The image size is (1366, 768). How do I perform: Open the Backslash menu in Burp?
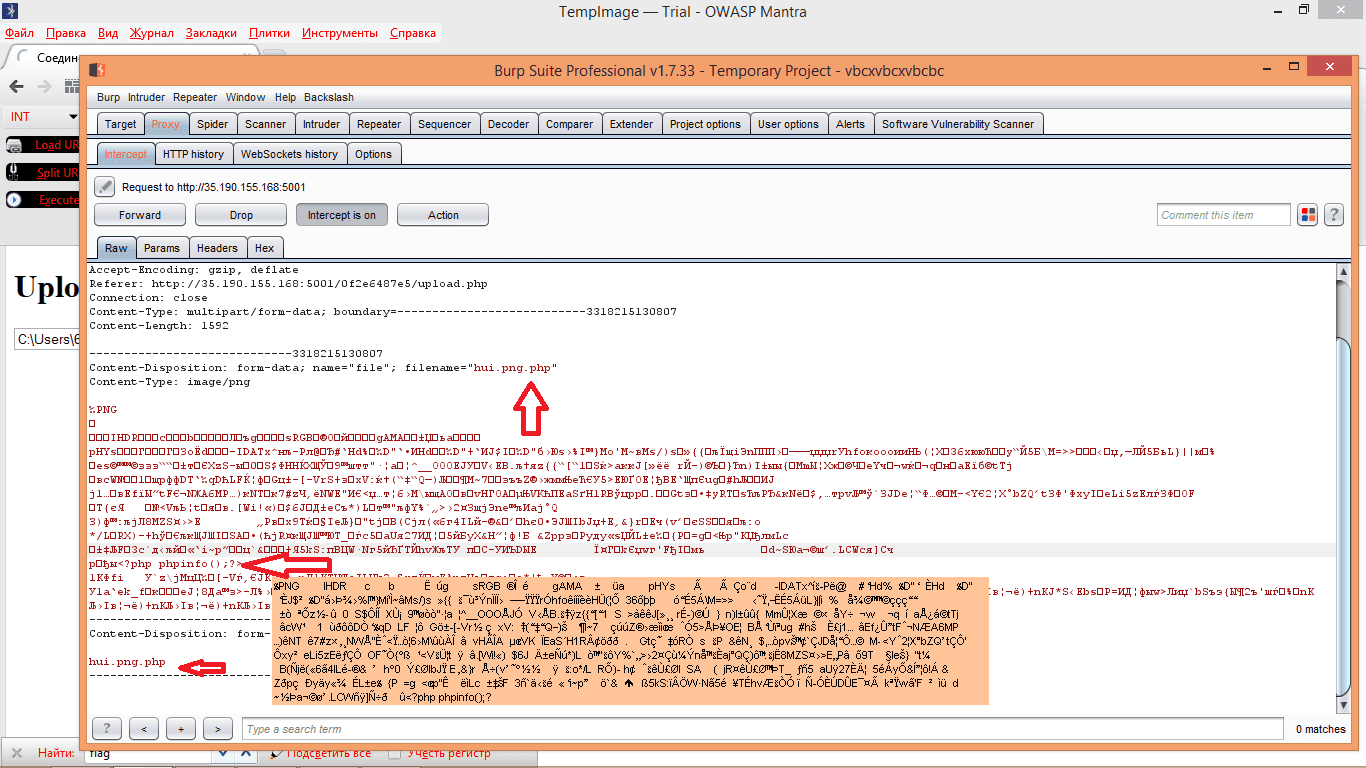click(x=329, y=97)
